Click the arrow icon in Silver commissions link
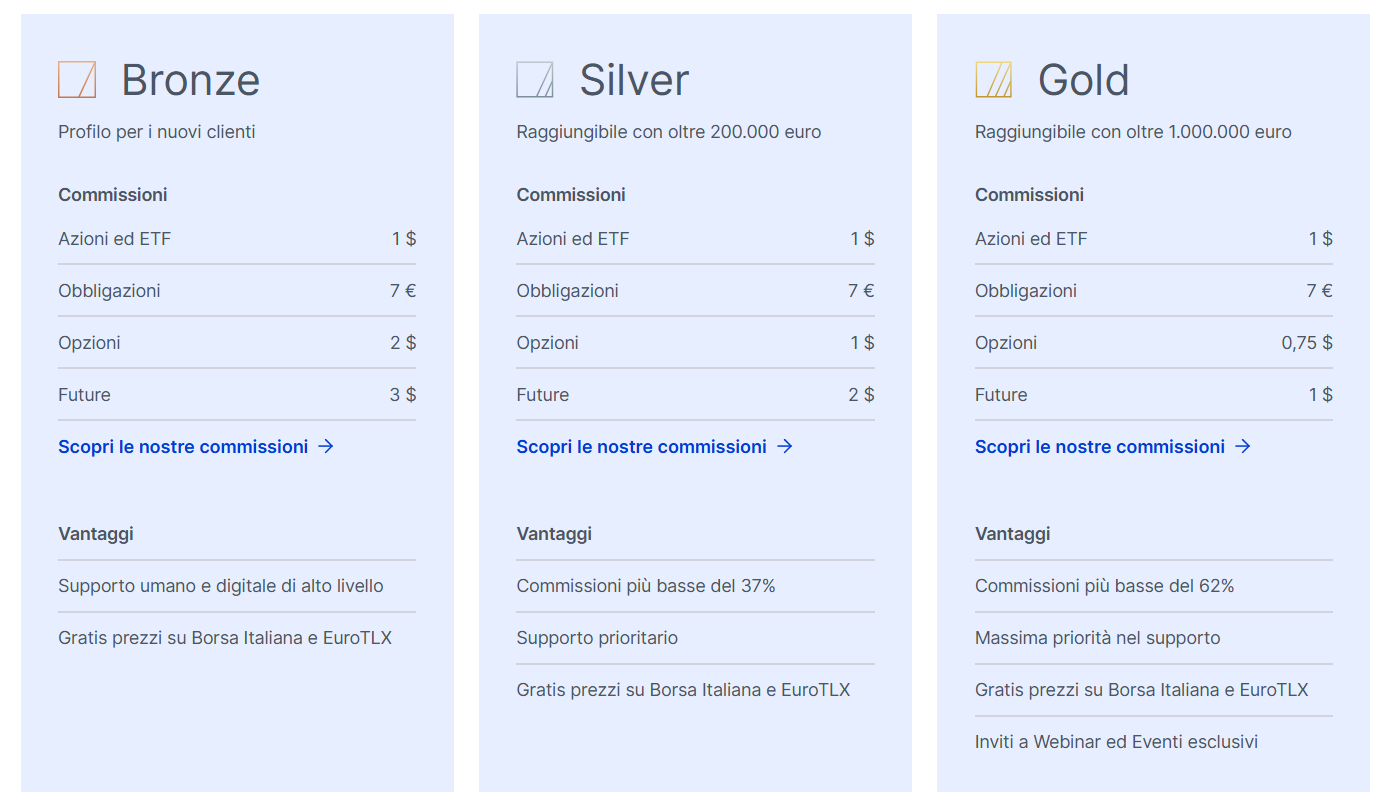 (785, 446)
